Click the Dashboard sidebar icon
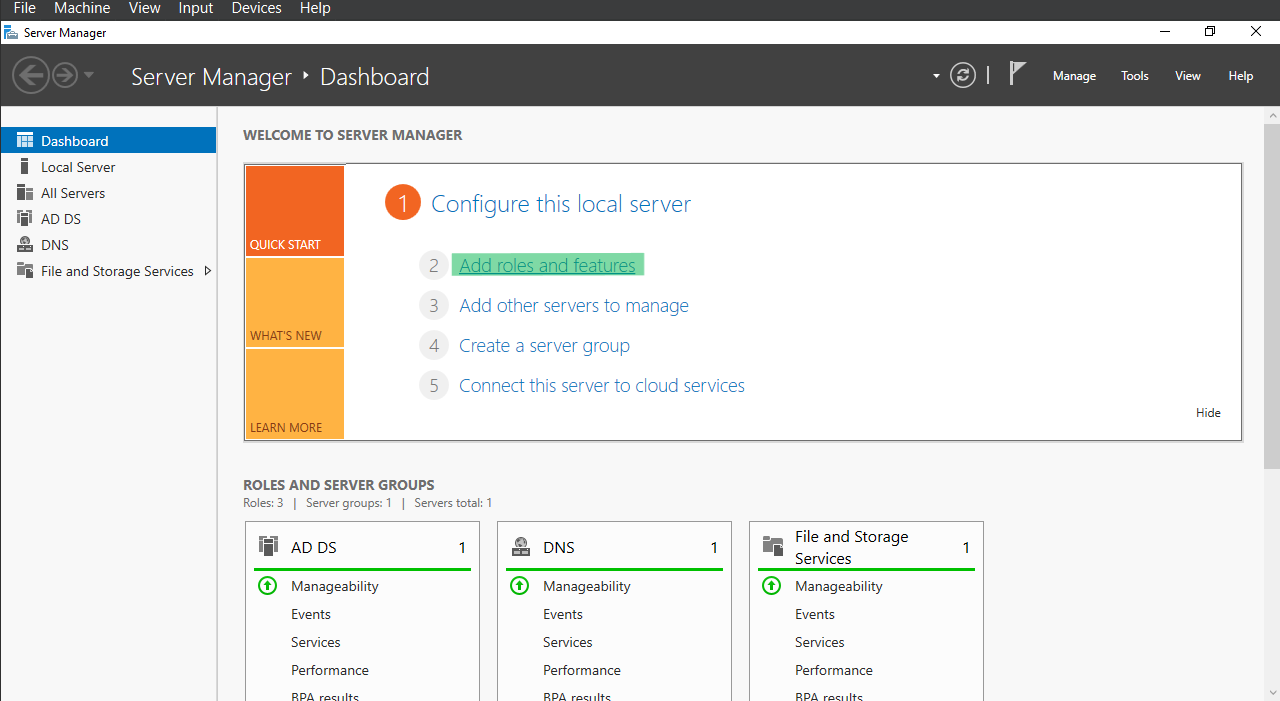 [25, 141]
